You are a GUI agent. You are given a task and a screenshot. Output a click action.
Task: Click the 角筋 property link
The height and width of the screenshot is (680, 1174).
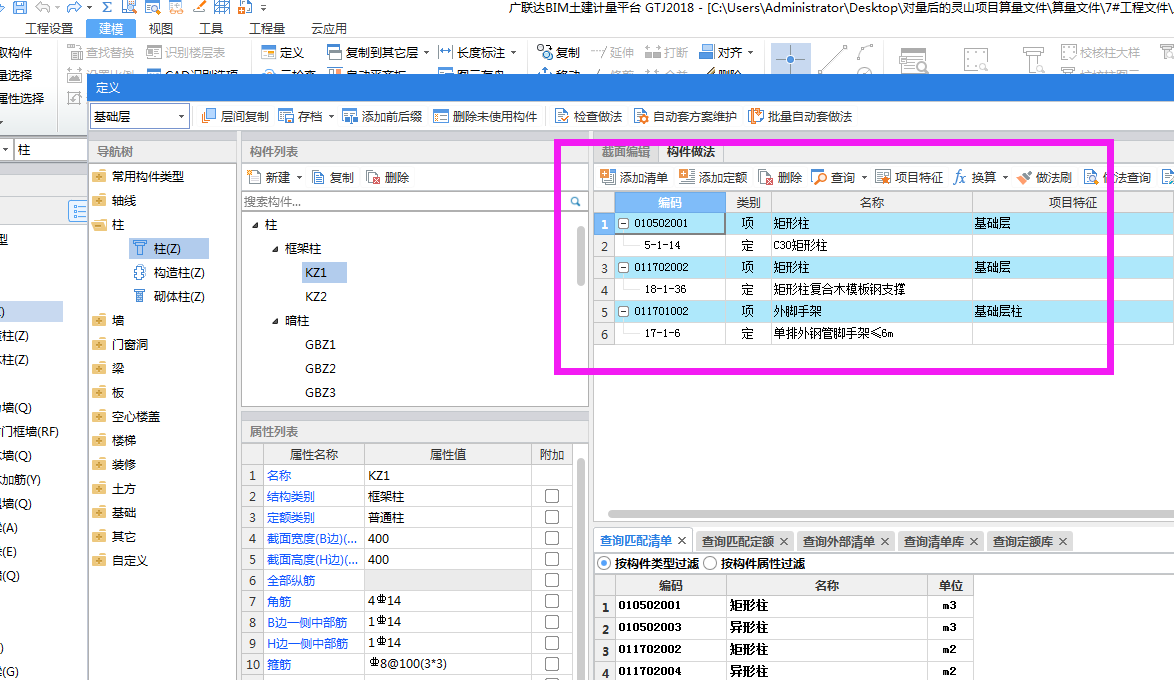pyautogui.click(x=279, y=601)
